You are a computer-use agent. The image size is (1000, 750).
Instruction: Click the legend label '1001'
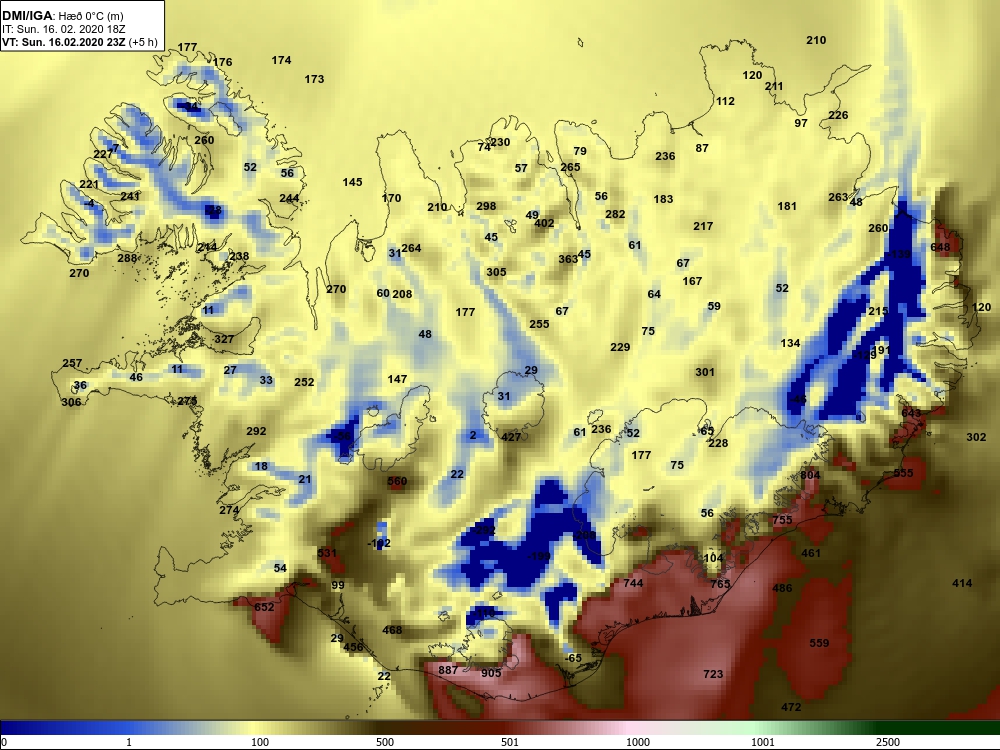(x=763, y=742)
